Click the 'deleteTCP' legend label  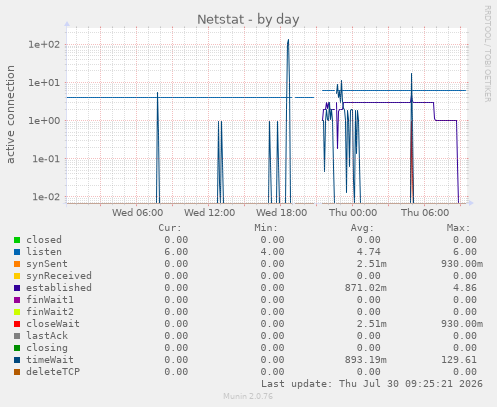click(53, 372)
